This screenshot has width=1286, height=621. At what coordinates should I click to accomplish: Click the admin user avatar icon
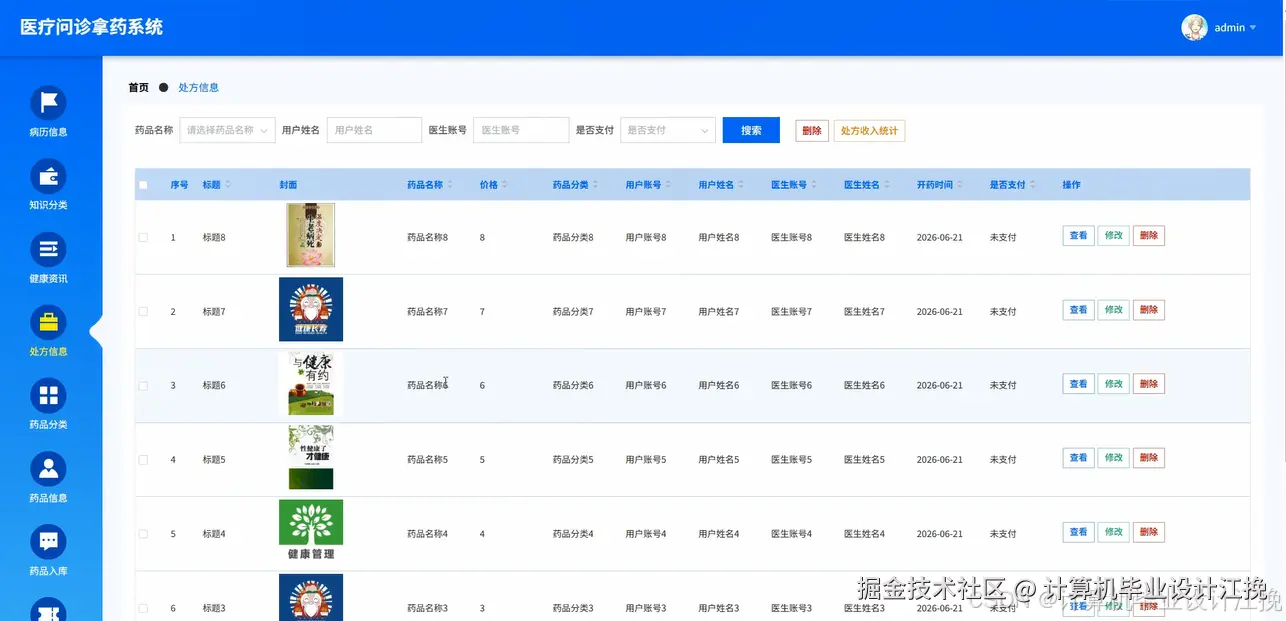(1194, 27)
